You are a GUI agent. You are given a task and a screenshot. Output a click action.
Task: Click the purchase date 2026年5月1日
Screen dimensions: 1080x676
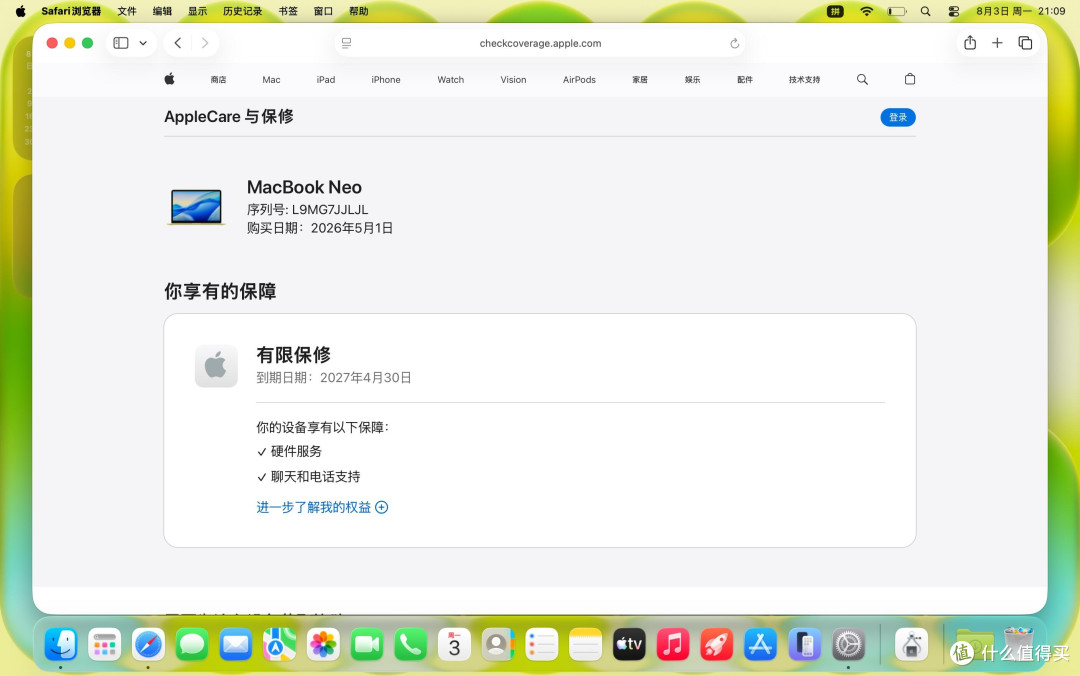pyautogui.click(x=351, y=228)
